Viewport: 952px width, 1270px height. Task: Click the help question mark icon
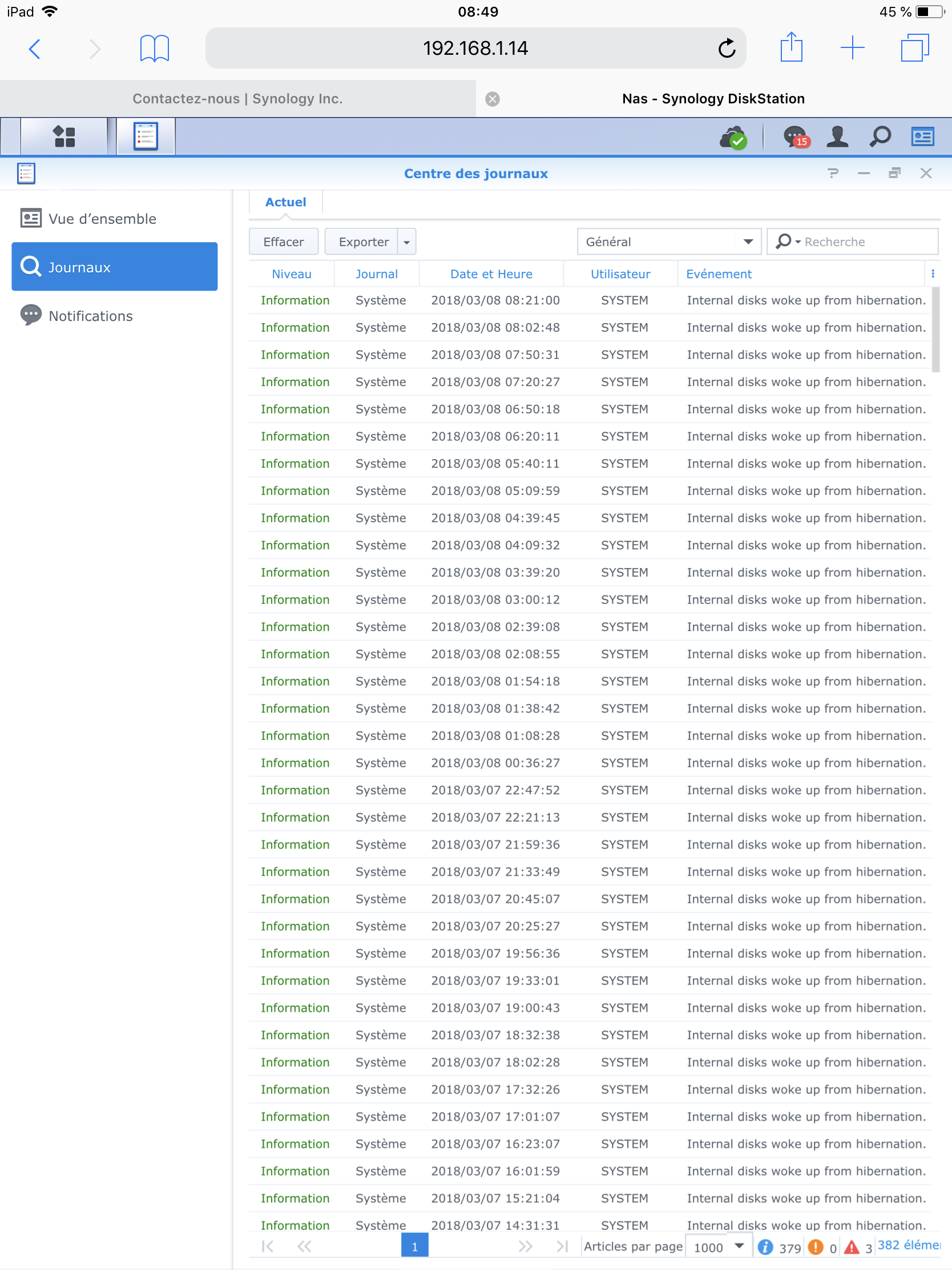coord(833,174)
